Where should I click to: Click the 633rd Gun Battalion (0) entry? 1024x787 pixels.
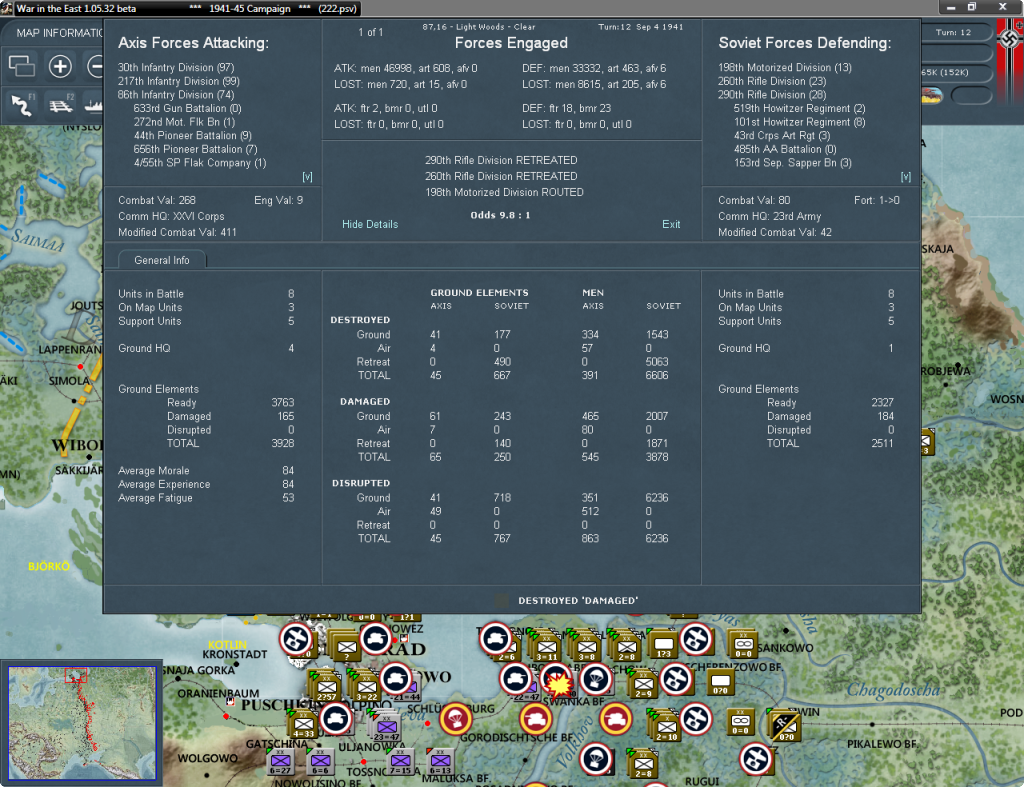click(x=187, y=108)
